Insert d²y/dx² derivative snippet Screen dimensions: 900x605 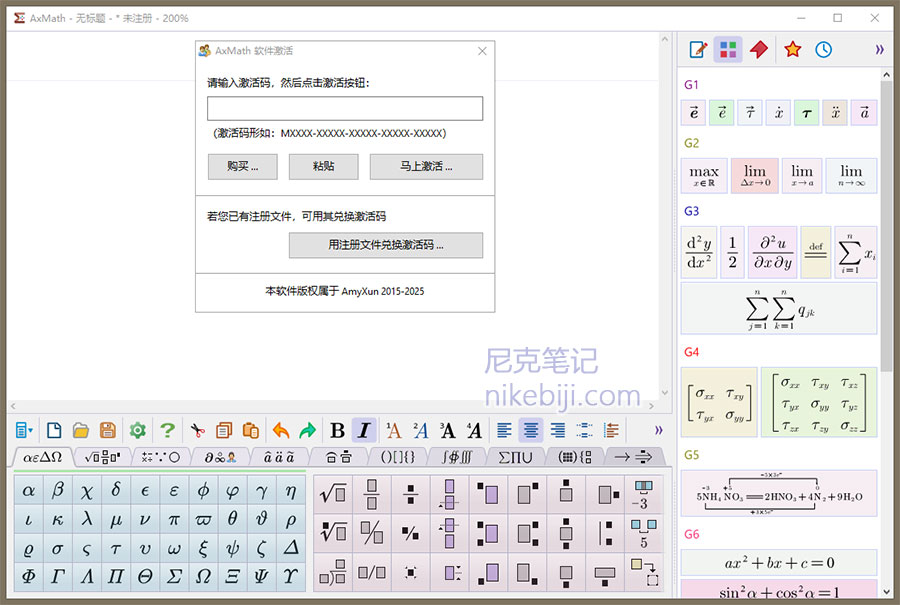tap(699, 252)
